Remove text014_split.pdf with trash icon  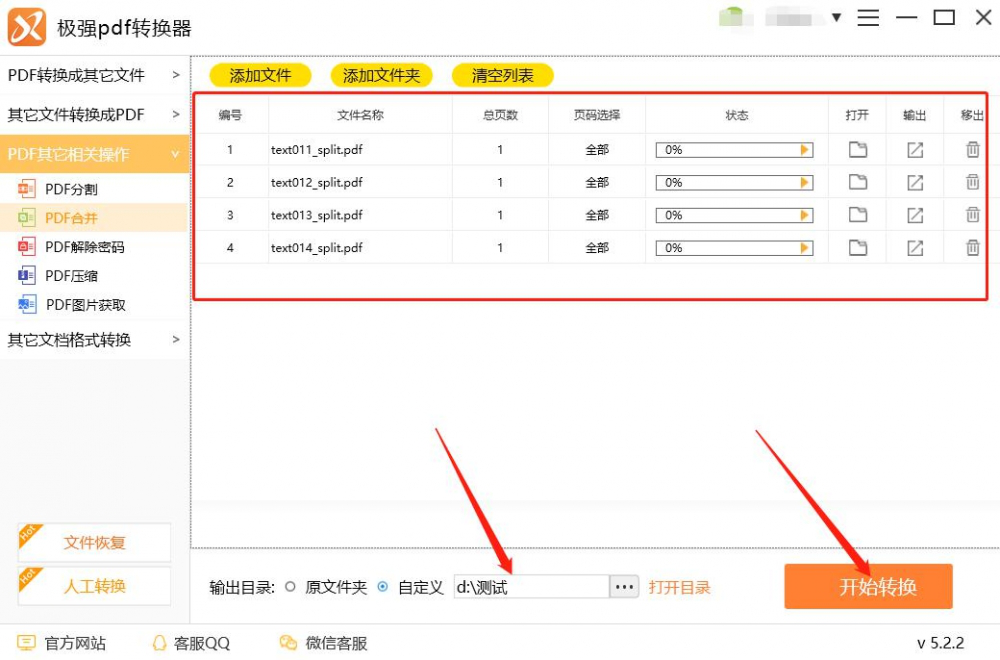[973, 247]
